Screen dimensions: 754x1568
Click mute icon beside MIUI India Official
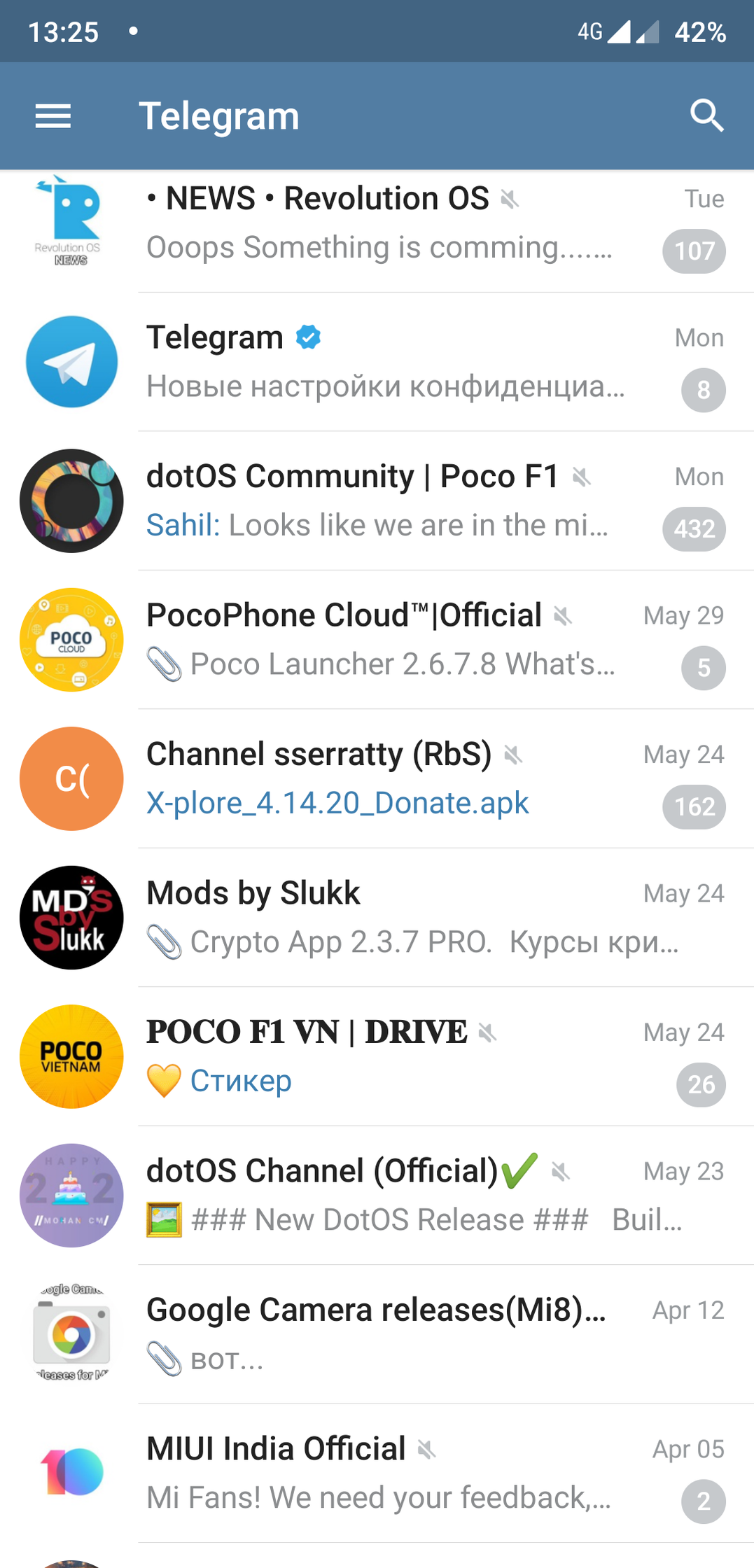tap(426, 1449)
